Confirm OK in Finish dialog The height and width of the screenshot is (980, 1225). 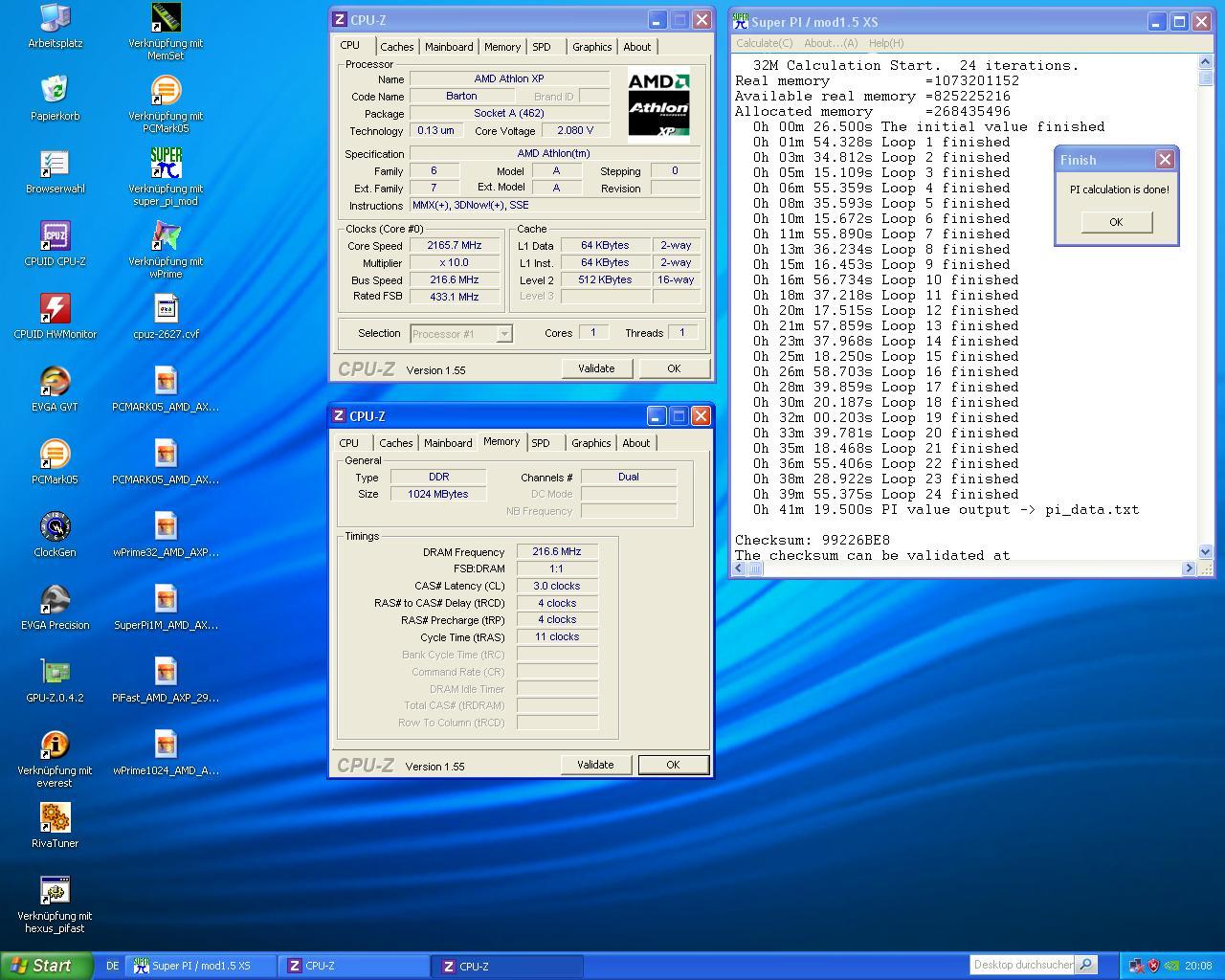(x=1116, y=222)
